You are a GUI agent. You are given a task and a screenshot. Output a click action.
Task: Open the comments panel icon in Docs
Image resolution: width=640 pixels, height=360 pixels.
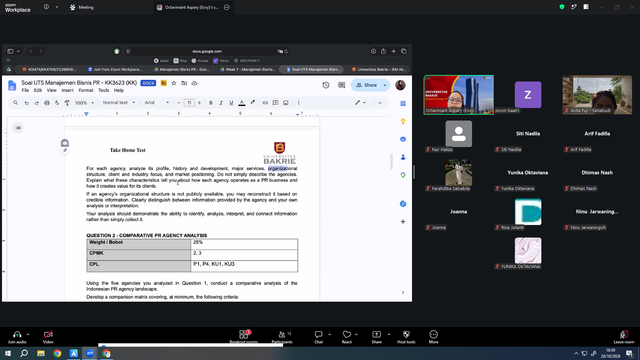pos(342,85)
